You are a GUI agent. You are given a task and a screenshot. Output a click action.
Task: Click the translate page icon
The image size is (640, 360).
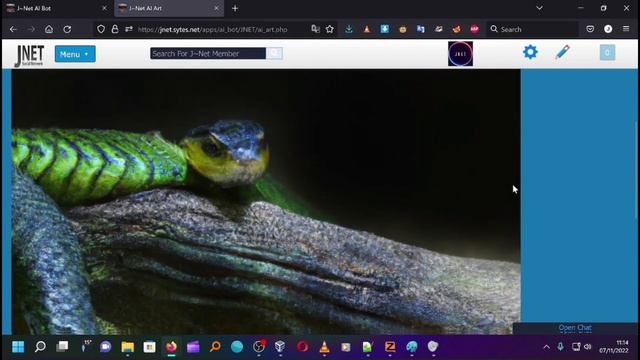[316, 29]
